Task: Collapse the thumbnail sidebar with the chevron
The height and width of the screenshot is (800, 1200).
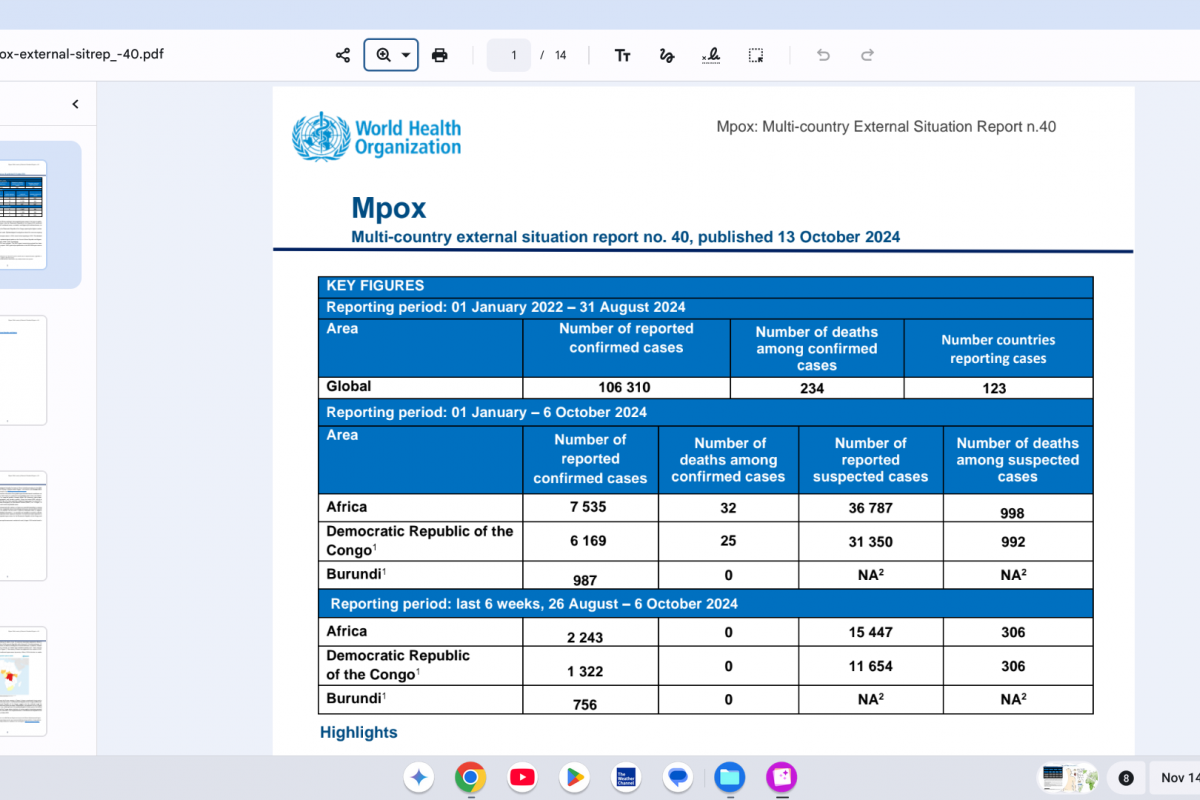Action: pos(75,104)
